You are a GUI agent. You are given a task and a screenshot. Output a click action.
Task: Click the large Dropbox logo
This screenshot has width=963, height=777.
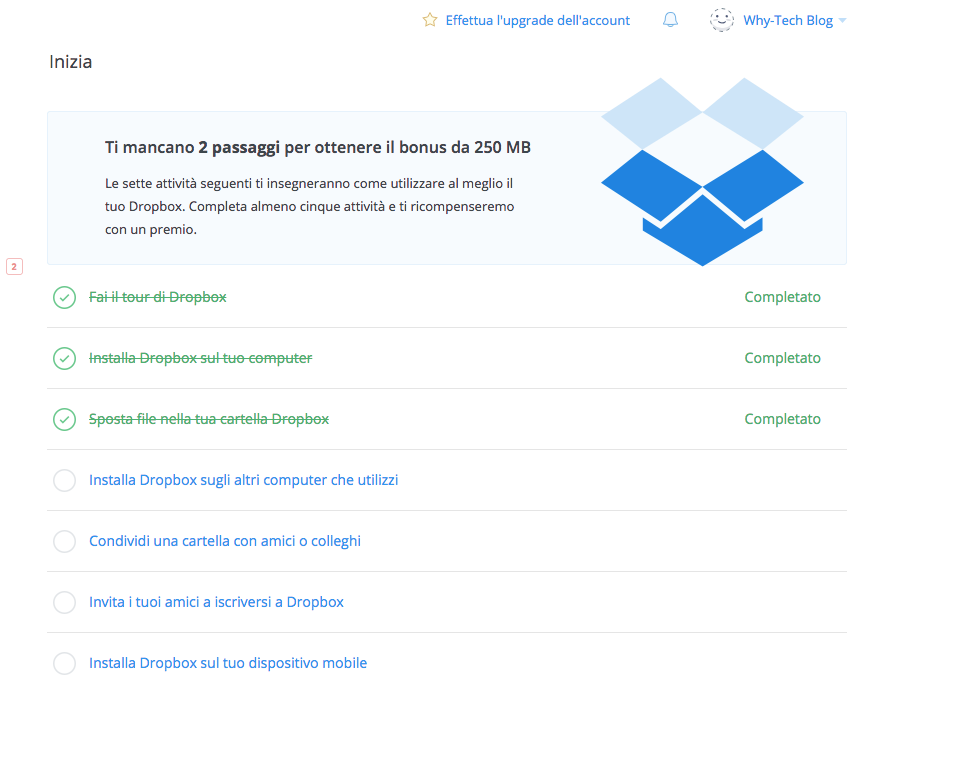(702, 171)
